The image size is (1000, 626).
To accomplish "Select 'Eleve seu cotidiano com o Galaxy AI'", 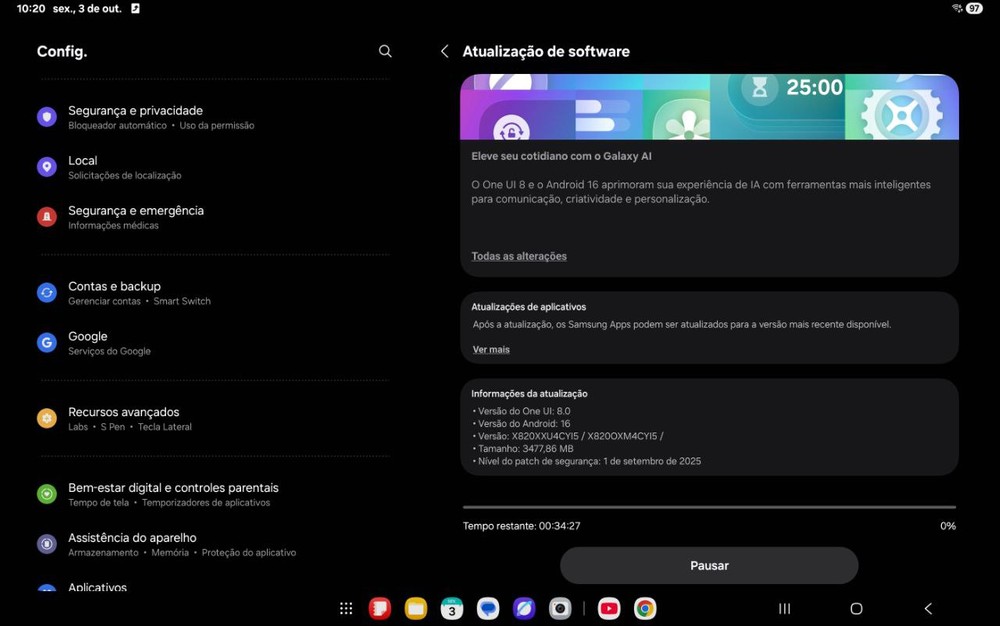I will click(x=561, y=156).
